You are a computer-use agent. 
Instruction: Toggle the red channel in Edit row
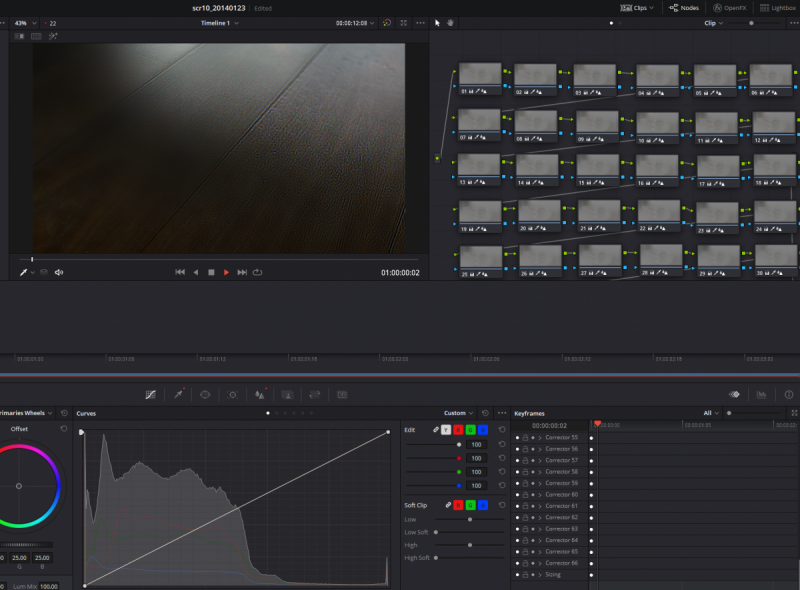pyautogui.click(x=459, y=430)
